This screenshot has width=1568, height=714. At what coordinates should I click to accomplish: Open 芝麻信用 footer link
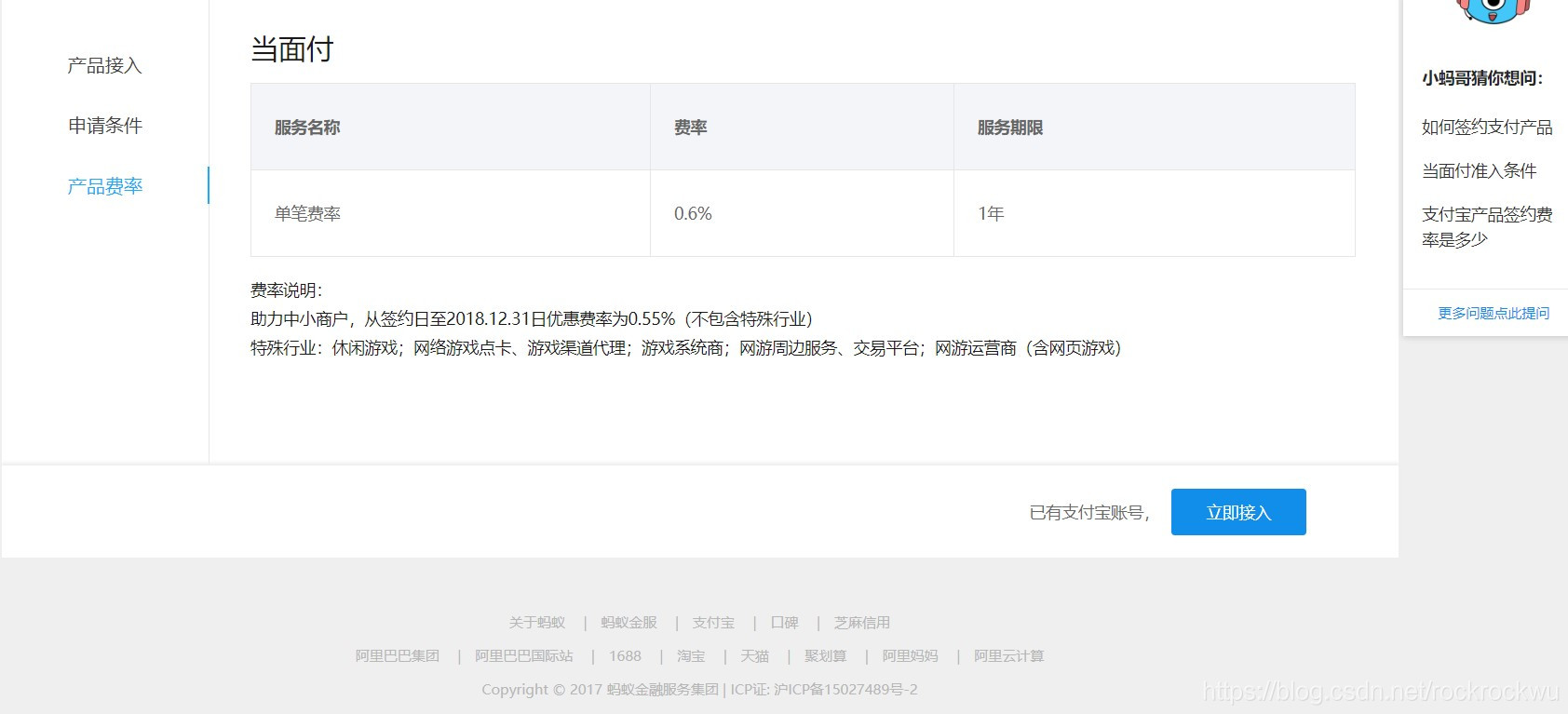point(862,623)
